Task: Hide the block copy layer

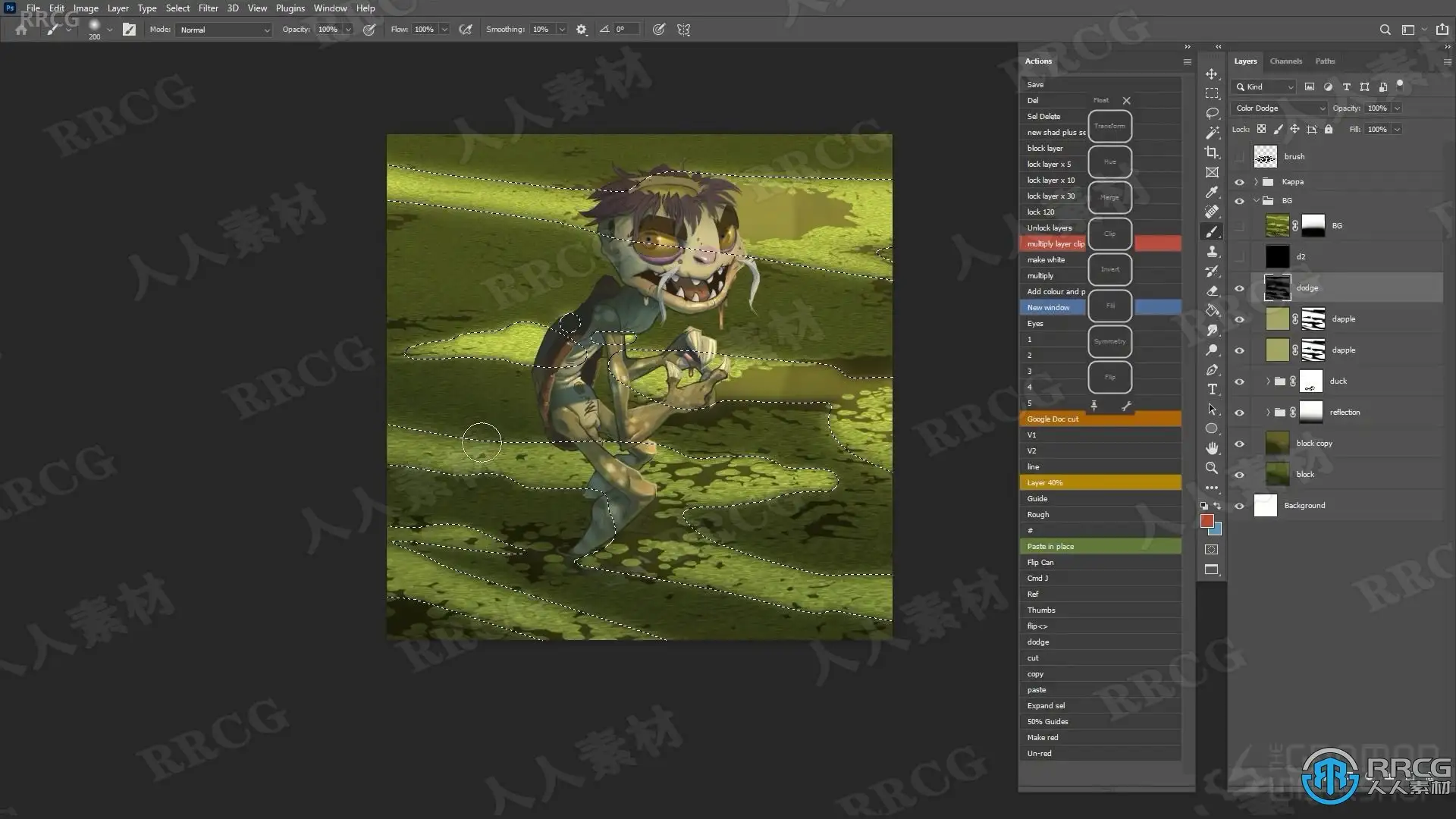Action: (1239, 444)
